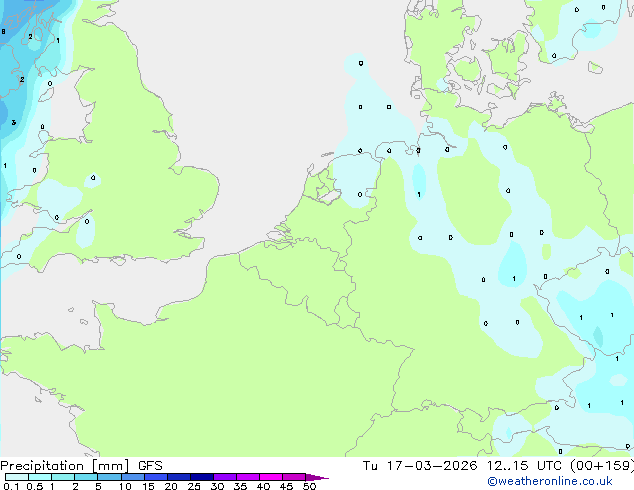Select the 10–15 mm legend color box

132,477
